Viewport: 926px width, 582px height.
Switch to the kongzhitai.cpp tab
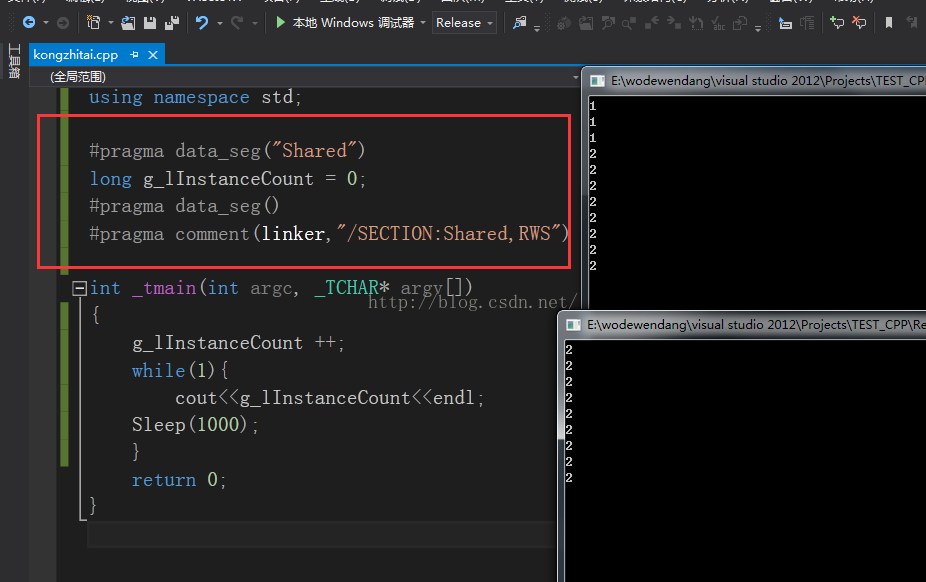(76, 55)
